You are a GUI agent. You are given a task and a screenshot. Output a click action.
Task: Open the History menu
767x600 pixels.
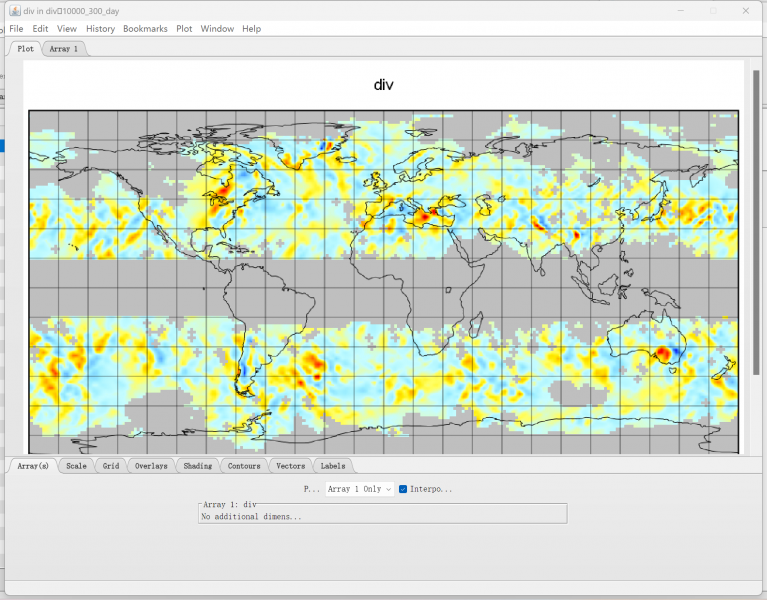coord(100,29)
